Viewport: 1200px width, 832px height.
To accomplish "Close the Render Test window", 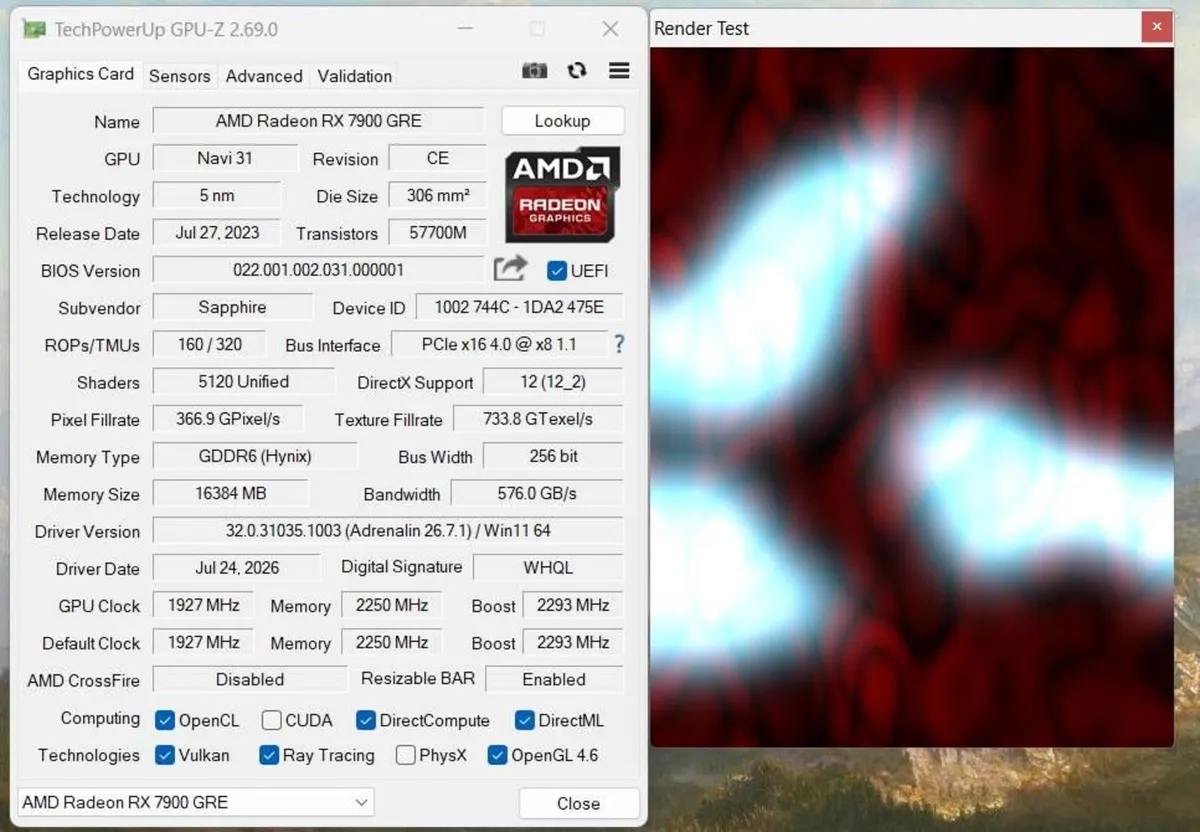I will 1157,28.
